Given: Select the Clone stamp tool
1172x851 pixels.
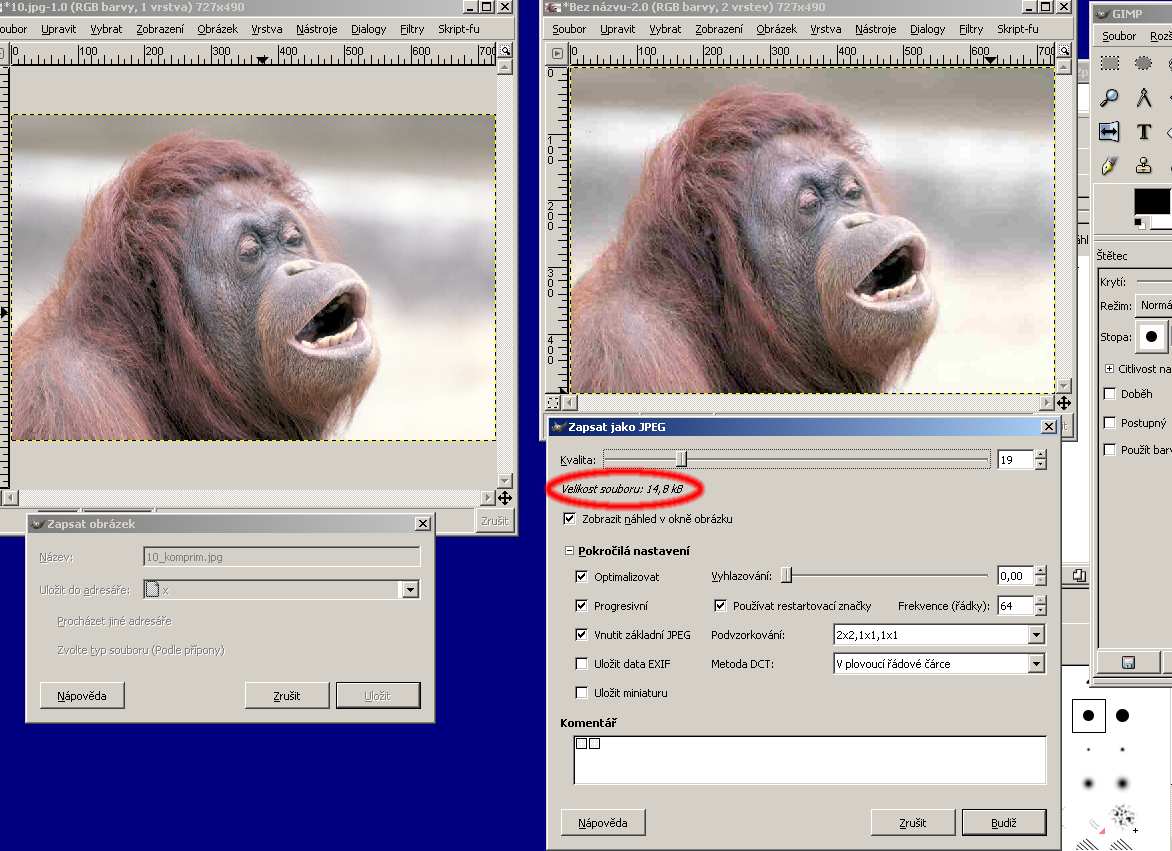Looking at the screenshot, I should (1144, 166).
